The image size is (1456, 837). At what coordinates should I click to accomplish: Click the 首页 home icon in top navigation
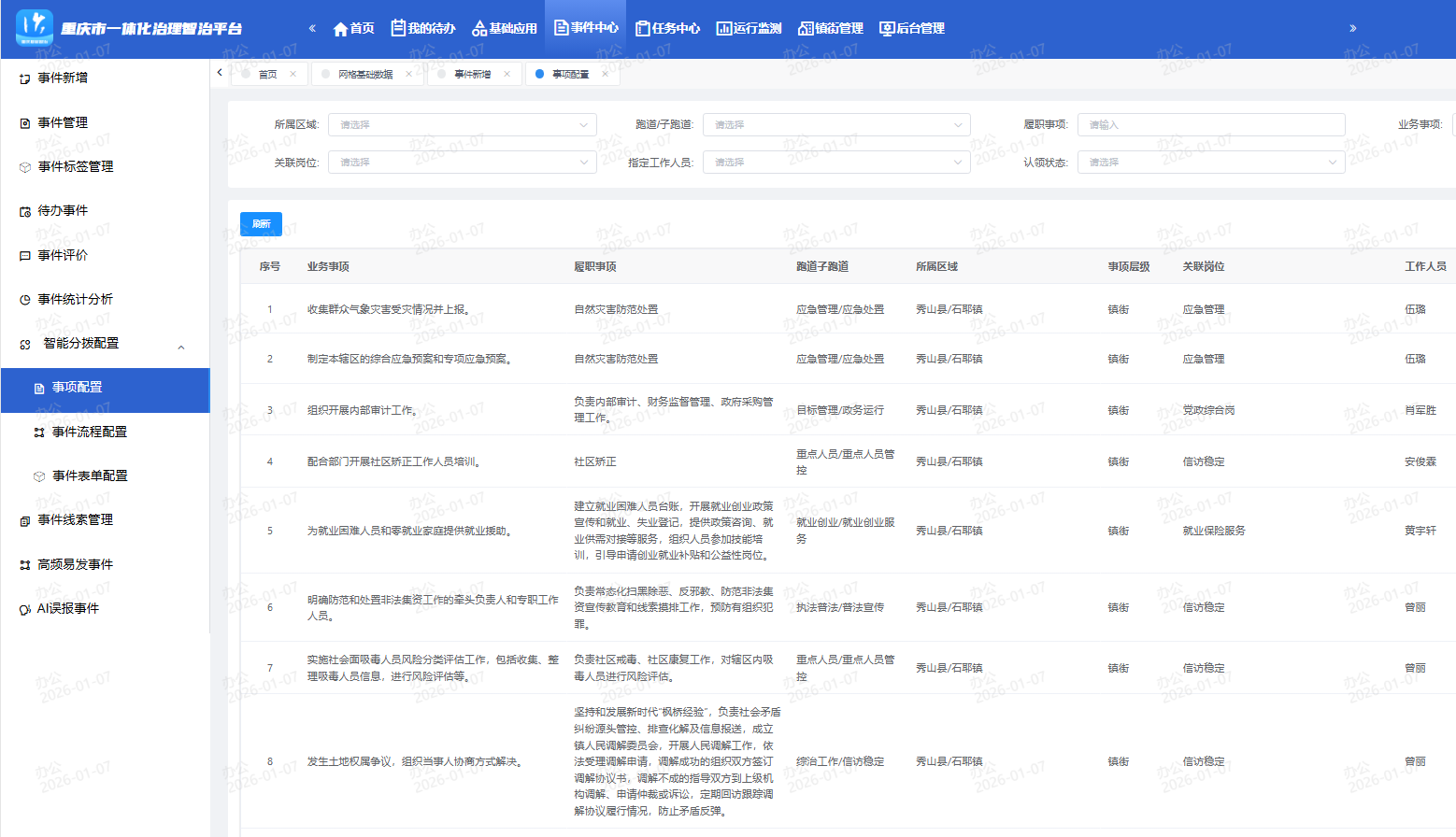coord(341,29)
